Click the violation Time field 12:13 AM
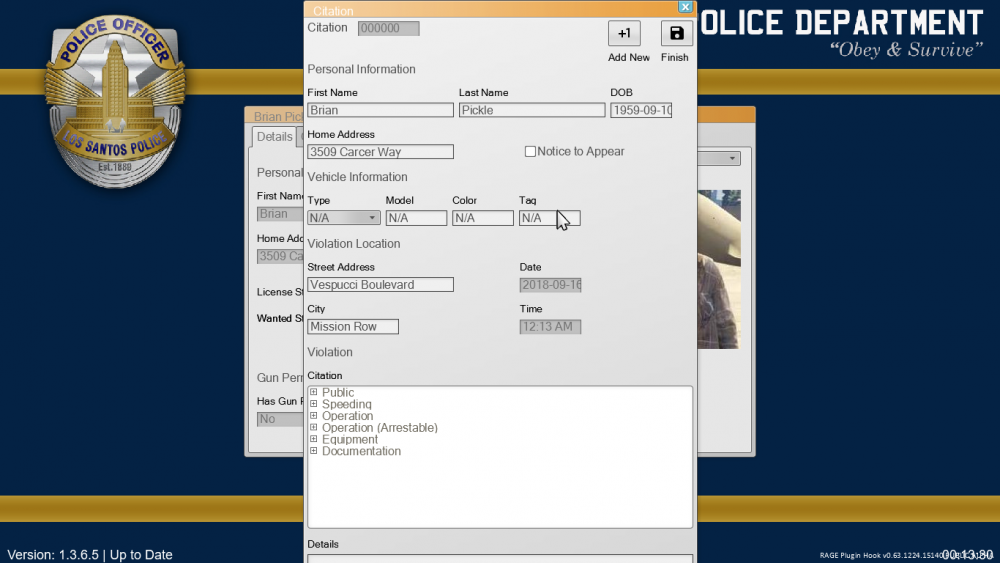Image resolution: width=1000 pixels, height=563 pixels. 550,326
